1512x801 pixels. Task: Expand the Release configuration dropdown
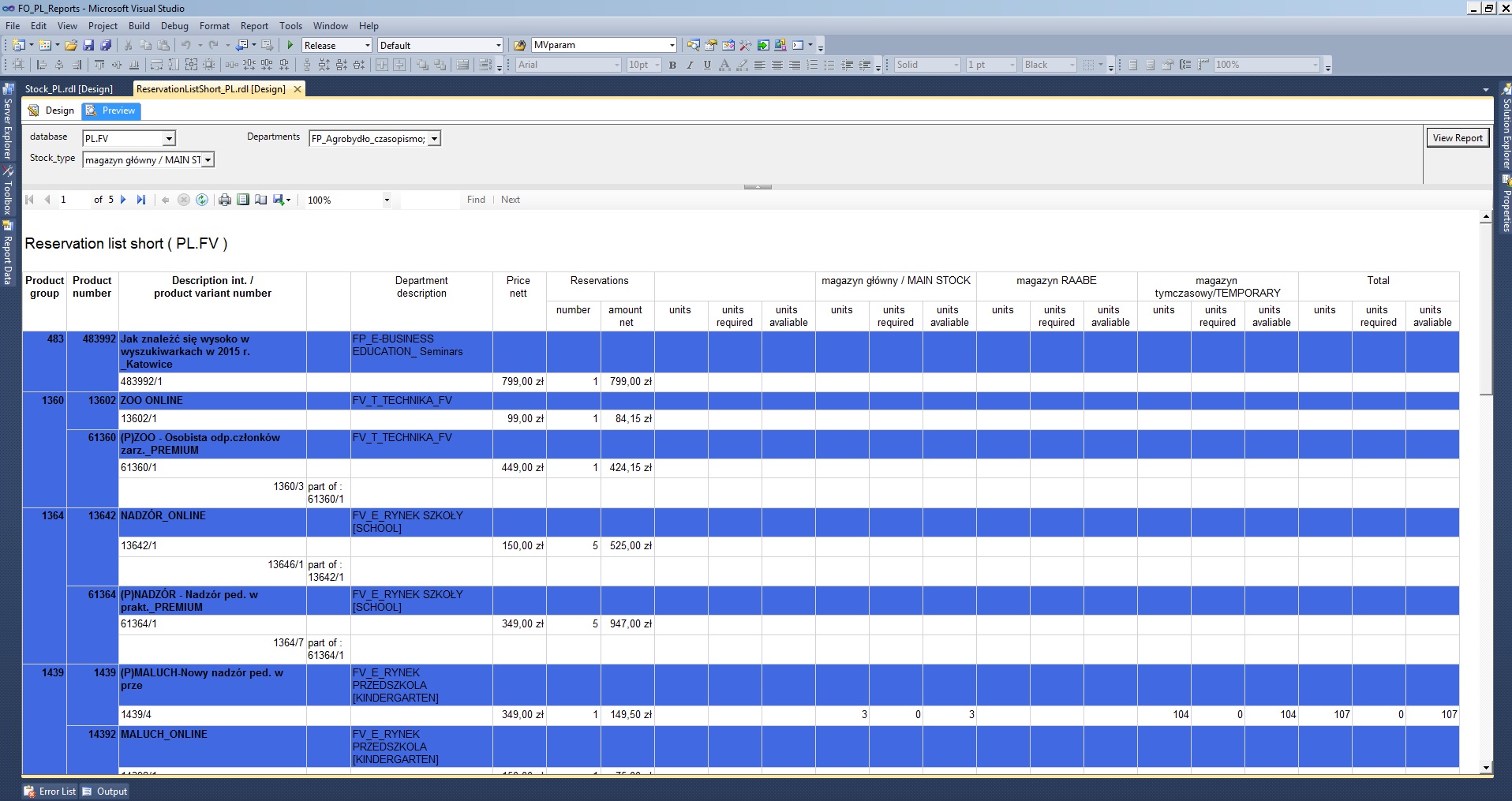[x=367, y=45]
